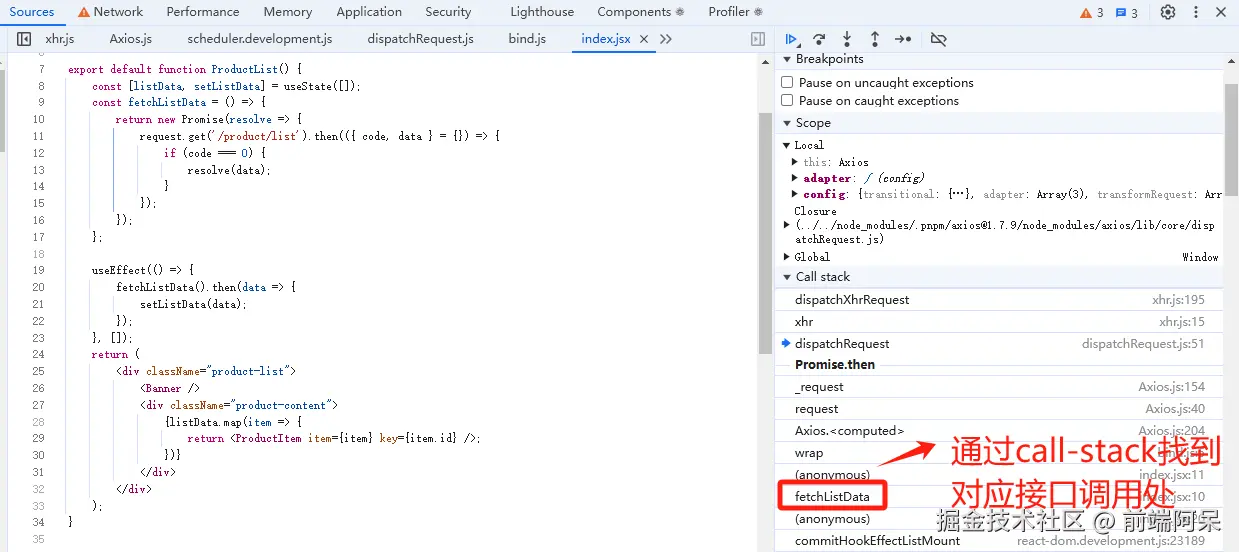Hide the debugger sidebar pane
1239x552 pixels.
pos(758,39)
